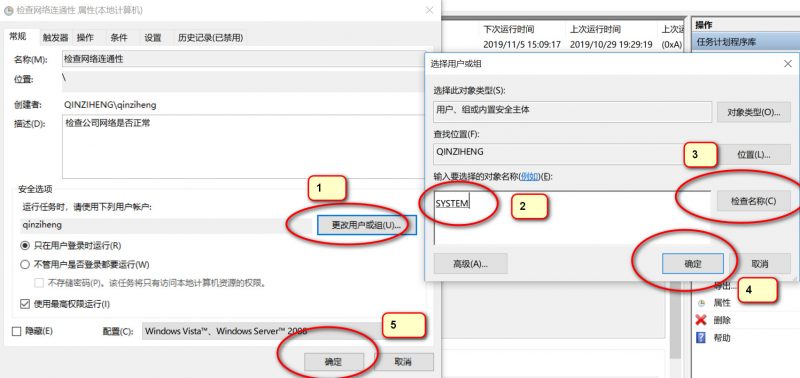Viewport: 800px width, 378px height.
Task: Click the 检查名称(C) button
Action: 754,201
